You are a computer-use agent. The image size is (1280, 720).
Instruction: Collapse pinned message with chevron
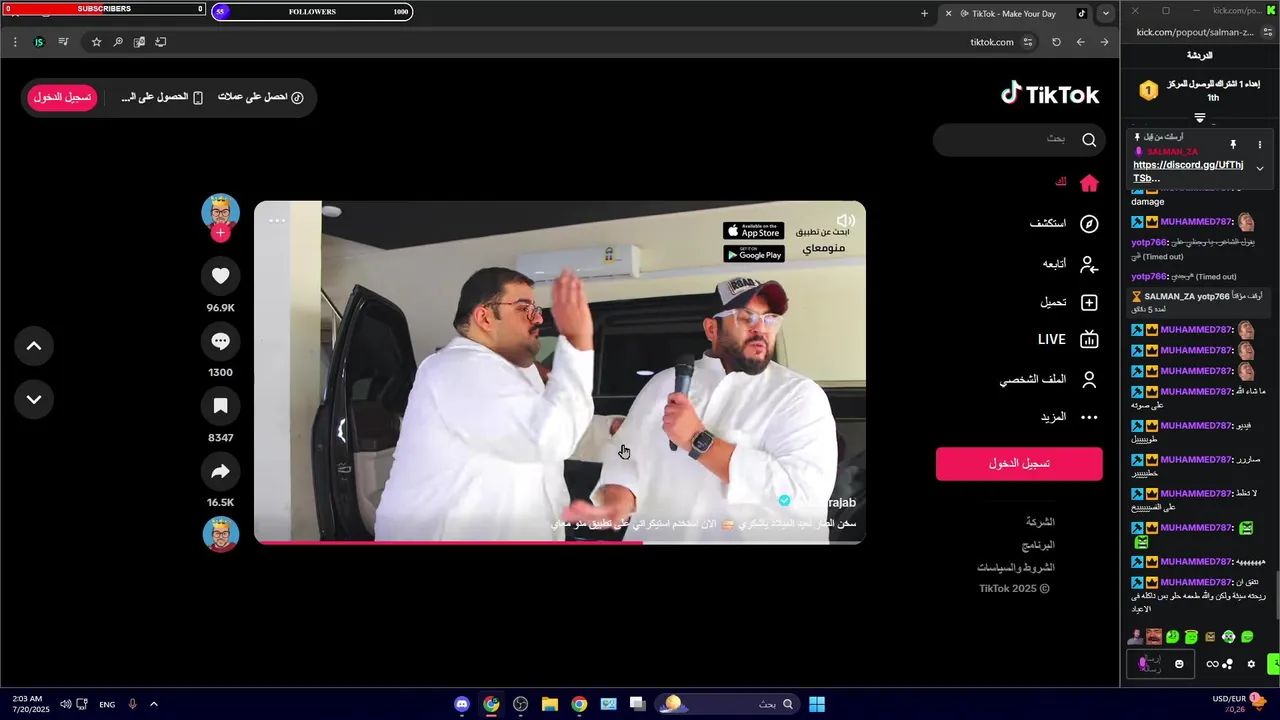click(1260, 168)
